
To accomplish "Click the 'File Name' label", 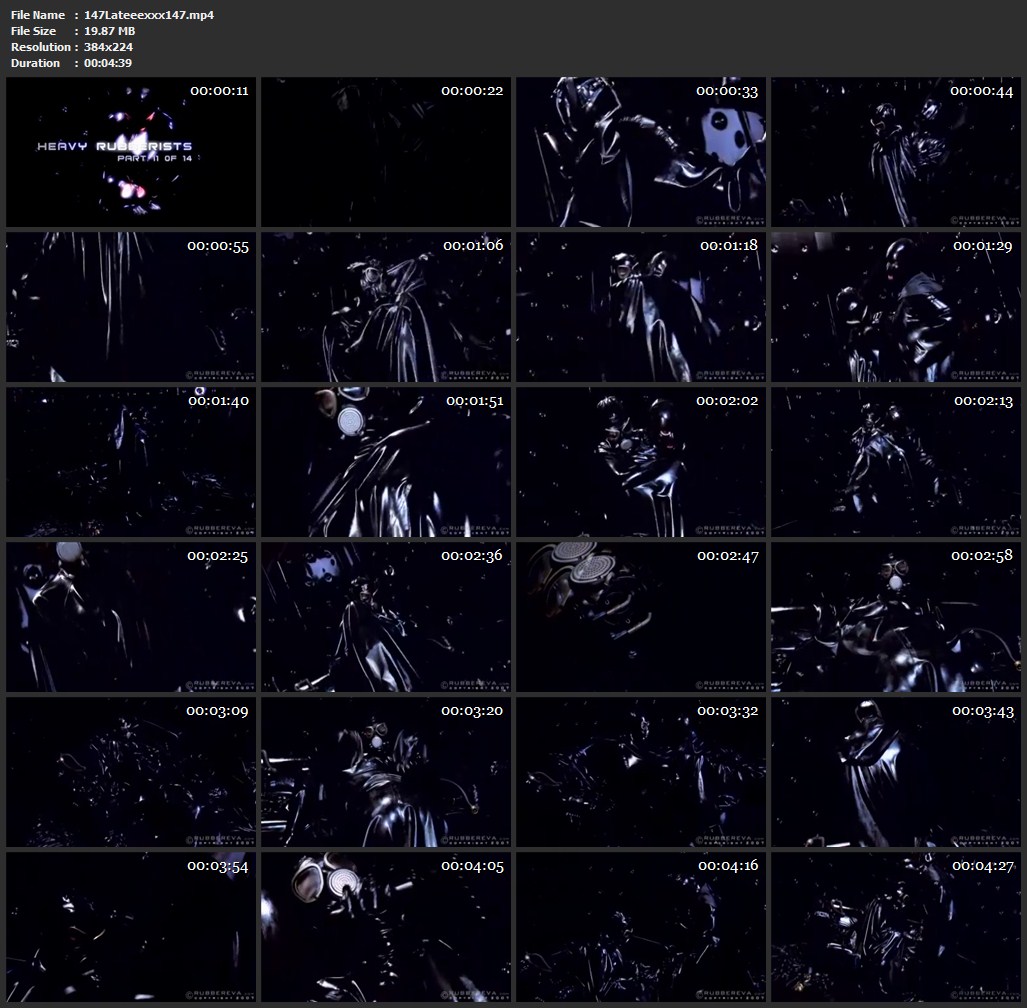I will tap(38, 14).
